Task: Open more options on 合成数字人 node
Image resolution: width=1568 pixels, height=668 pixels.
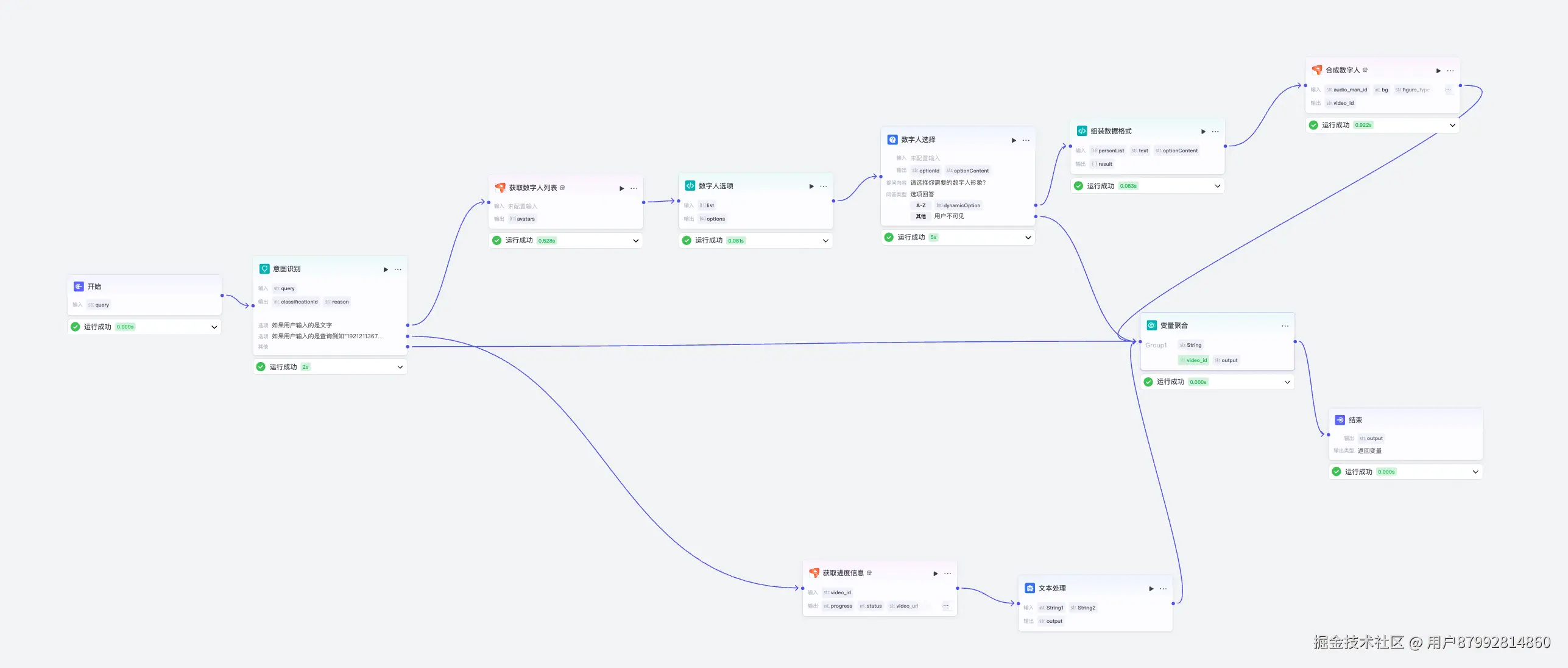Action: 1450,71
